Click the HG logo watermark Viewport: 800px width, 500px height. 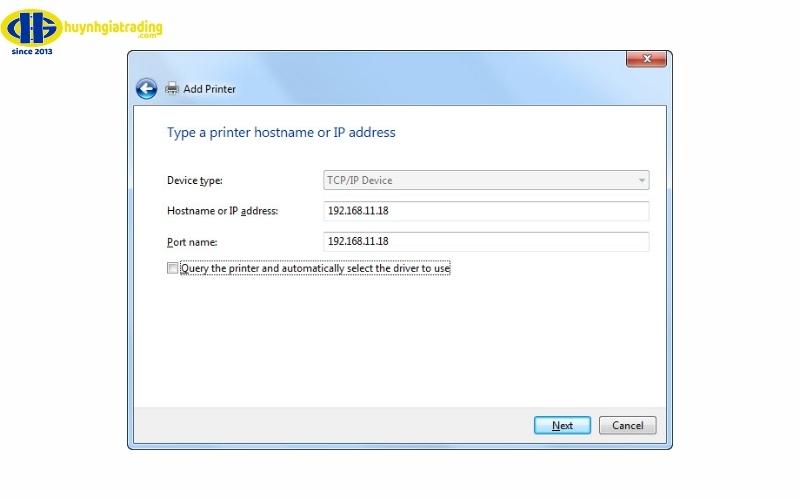32,28
